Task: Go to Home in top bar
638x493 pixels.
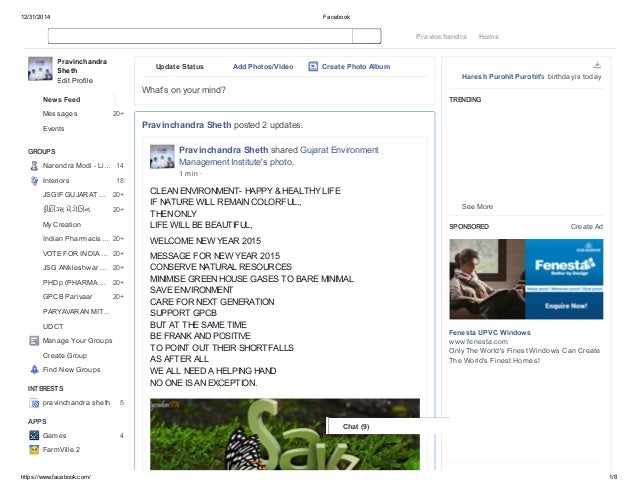Action: 488,37
